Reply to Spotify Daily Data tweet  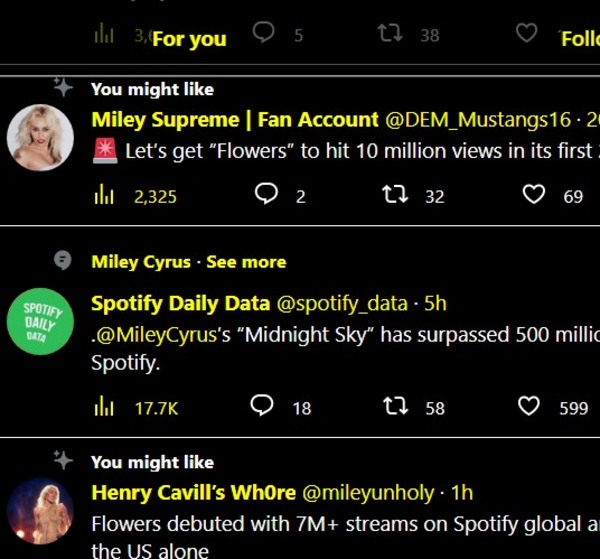[262, 406]
